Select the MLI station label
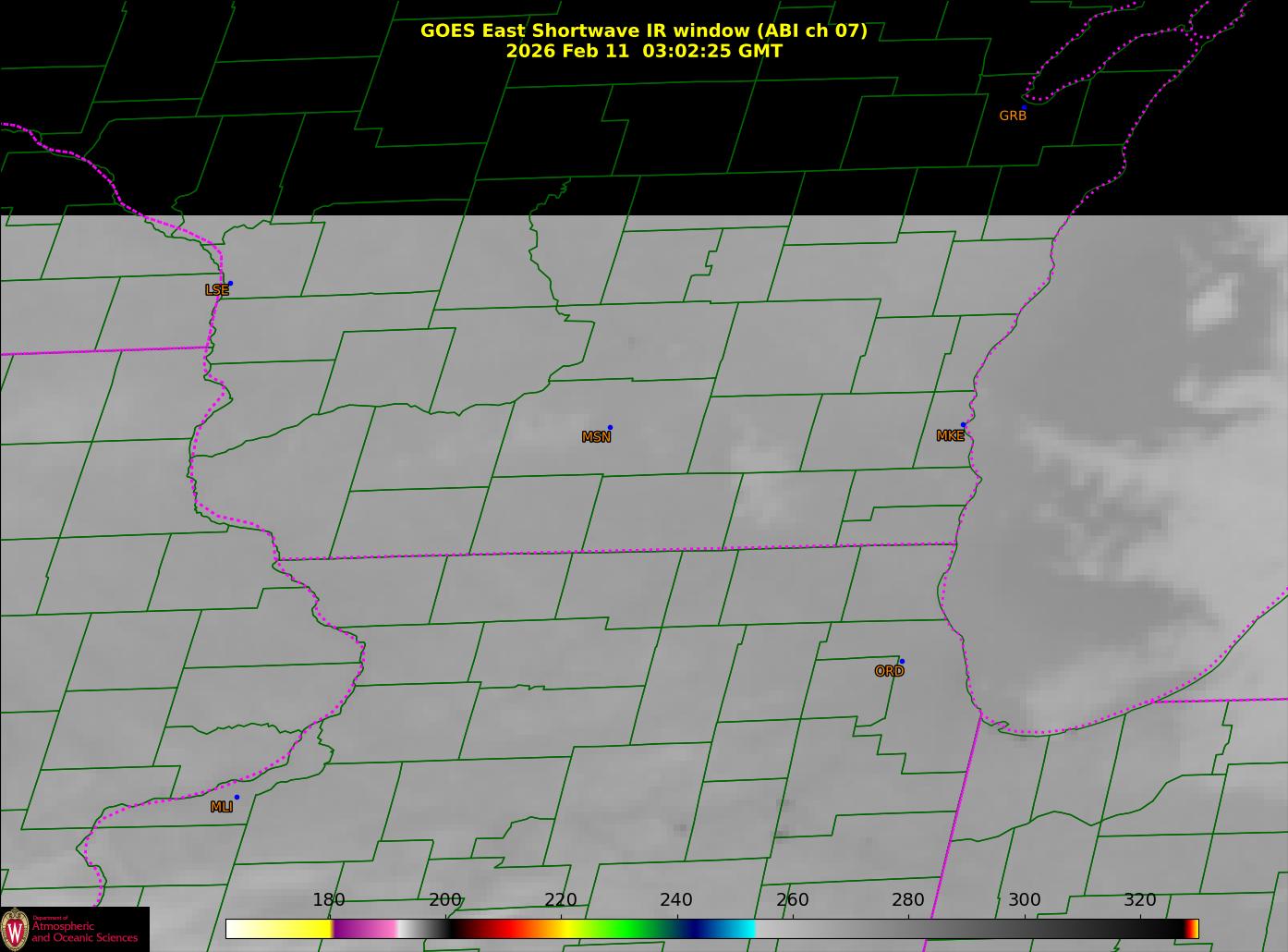Image resolution: width=1288 pixels, height=952 pixels. pyautogui.click(x=221, y=807)
